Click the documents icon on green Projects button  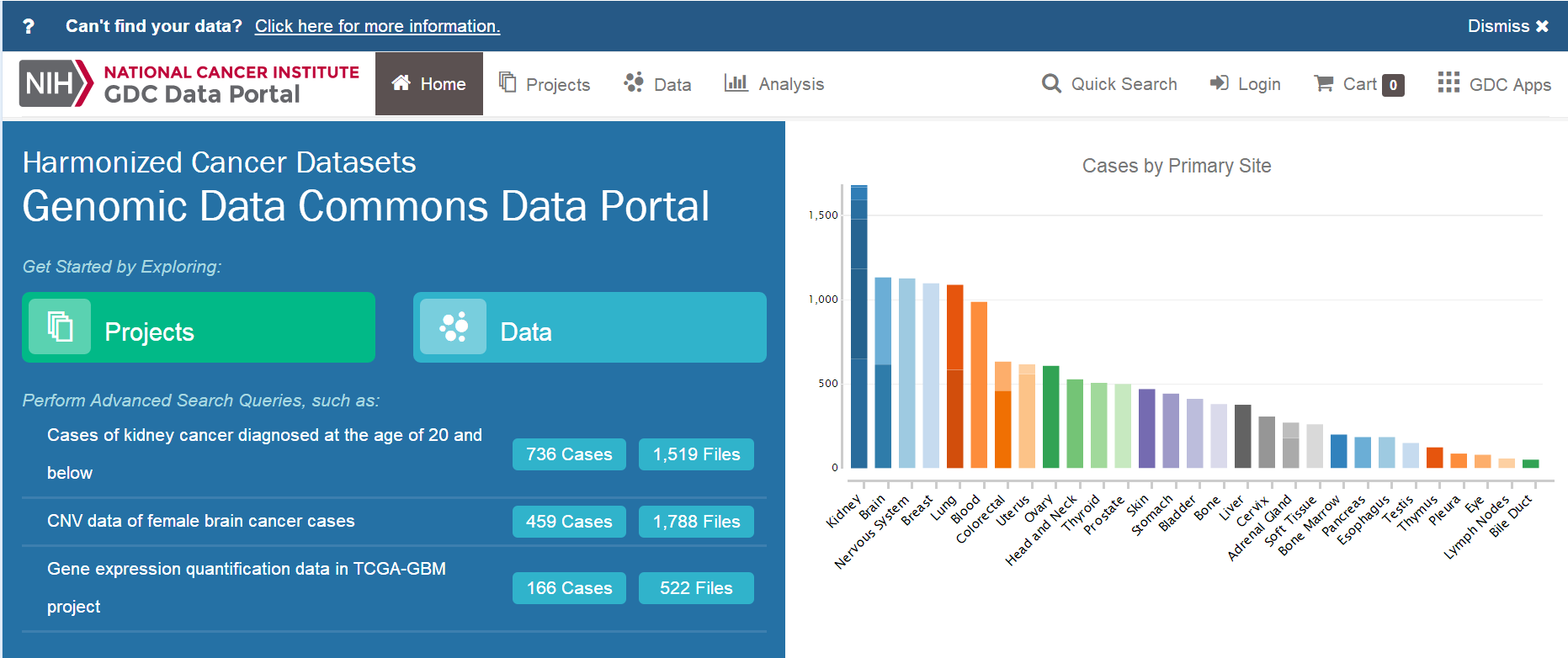tap(60, 326)
